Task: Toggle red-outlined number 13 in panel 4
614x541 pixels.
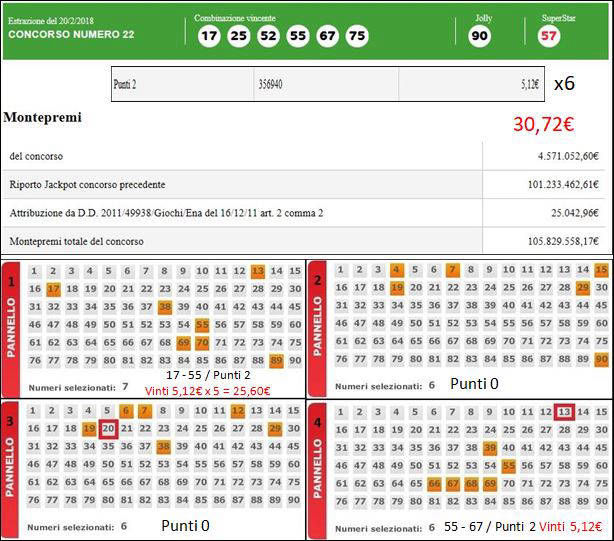Action: coord(564,412)
